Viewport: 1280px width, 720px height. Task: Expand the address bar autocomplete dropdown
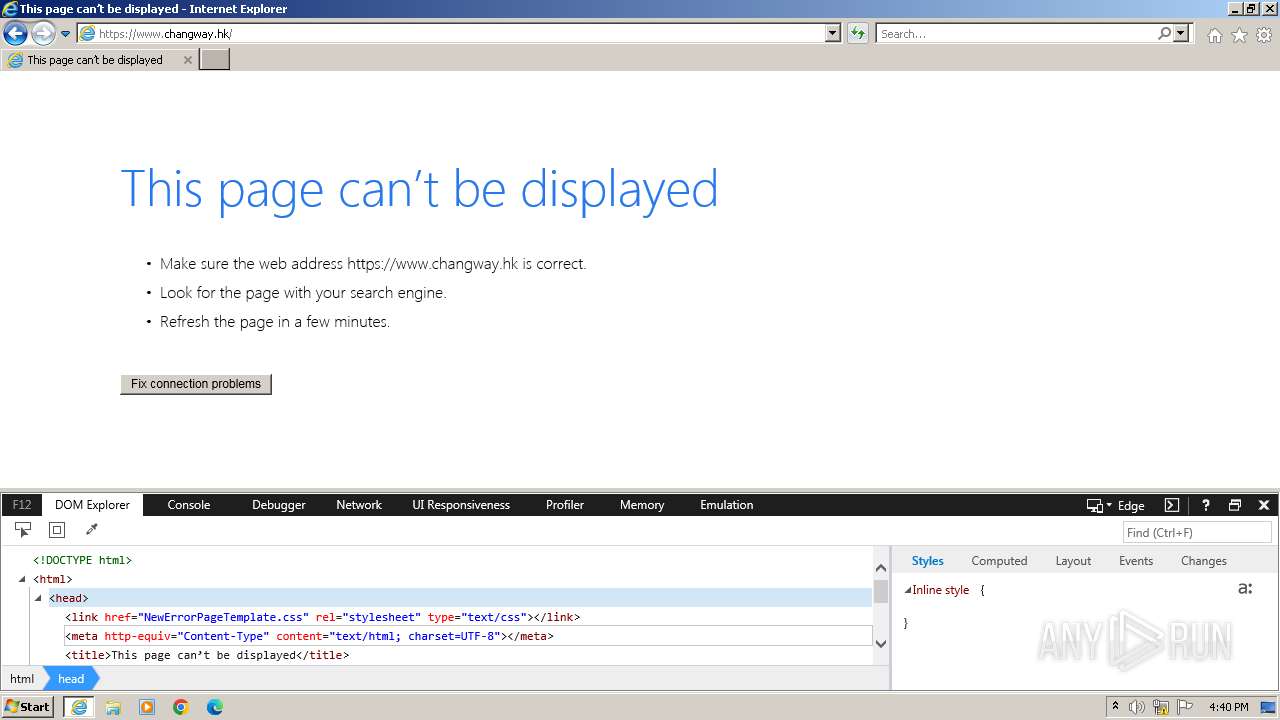click(x=833, y=33)
